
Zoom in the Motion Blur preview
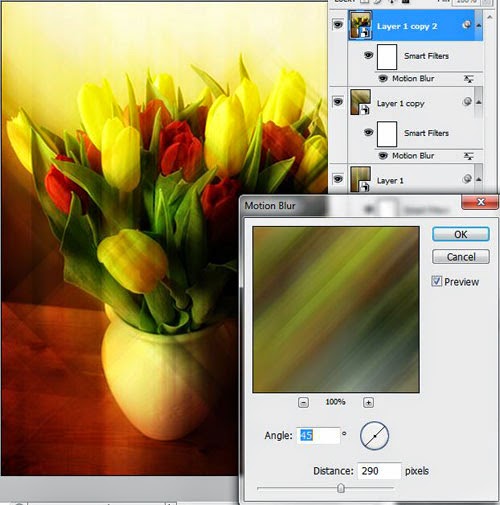(368, 402)
